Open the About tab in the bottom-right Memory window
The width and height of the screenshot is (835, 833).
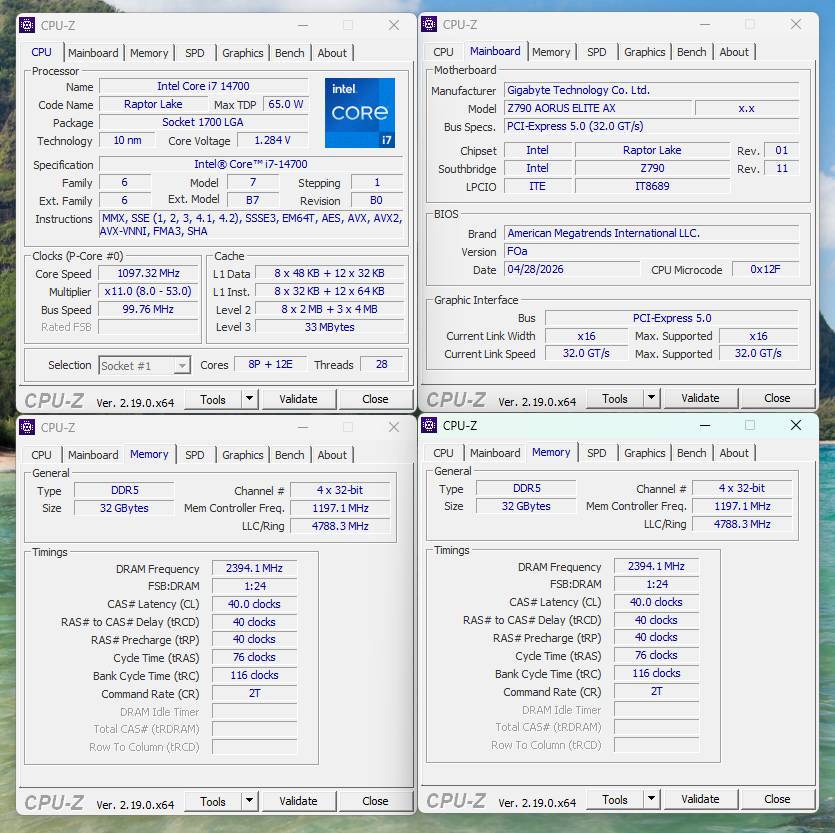[x=734, y=453]
